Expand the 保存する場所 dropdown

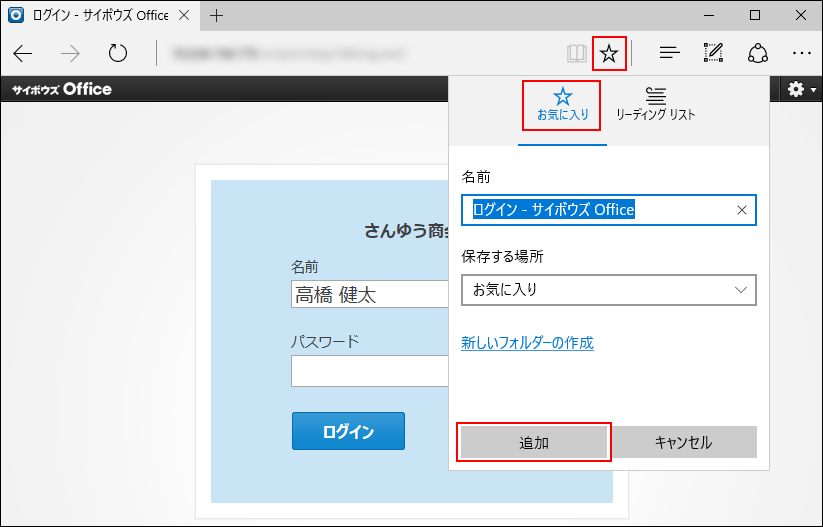pyautogui.click(x=609, y=290)
